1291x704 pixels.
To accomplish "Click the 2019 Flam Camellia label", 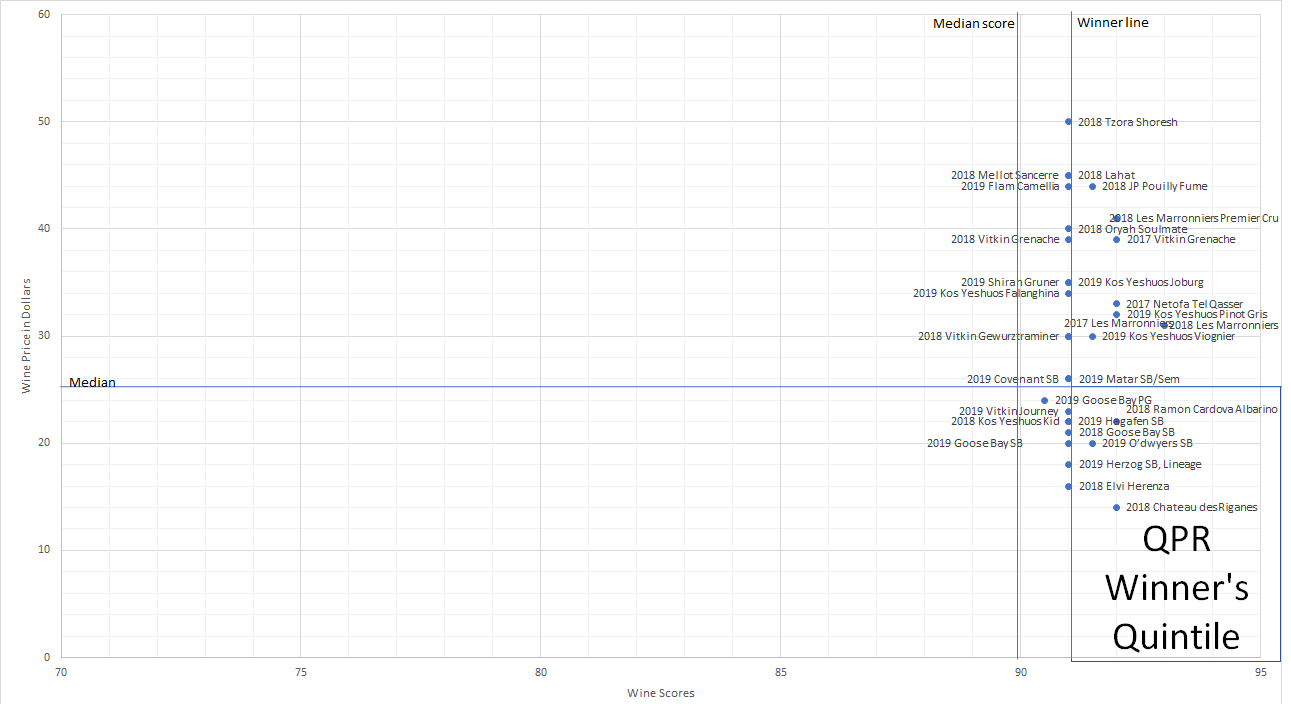I will click(1009, 186).
